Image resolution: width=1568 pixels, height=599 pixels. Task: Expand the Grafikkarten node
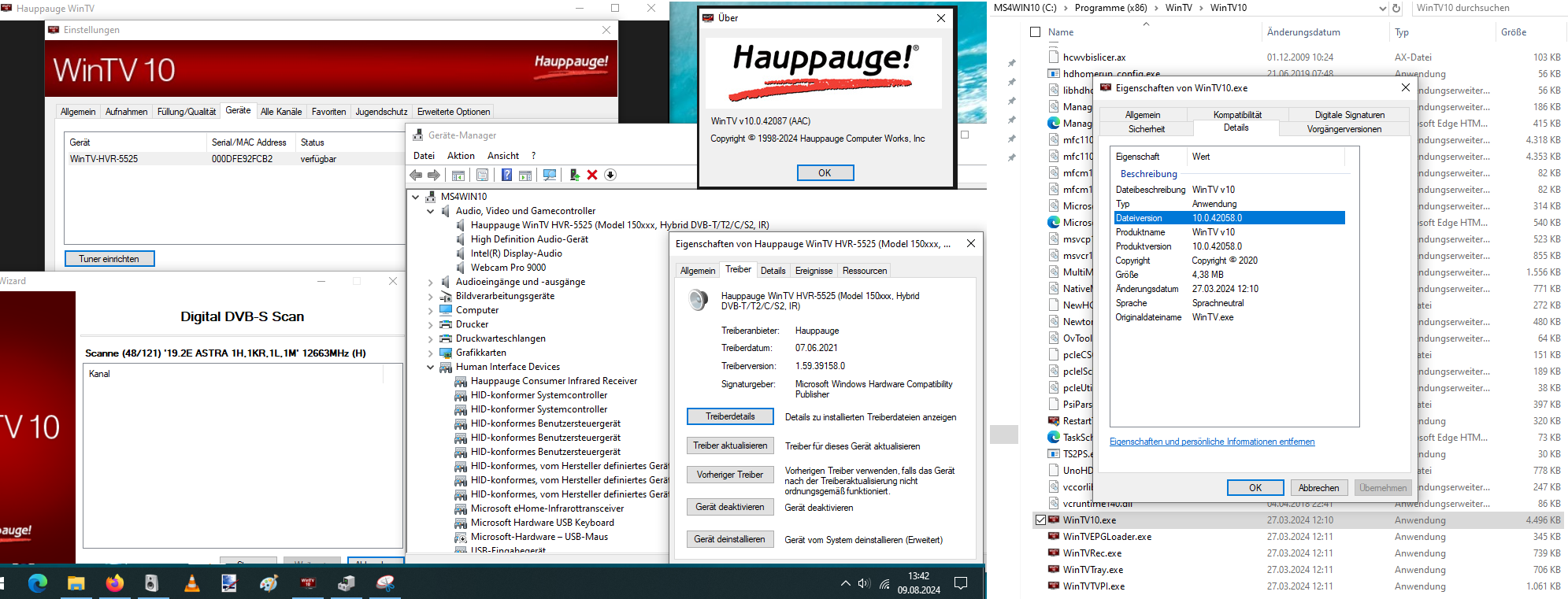[x=430, y=353]
